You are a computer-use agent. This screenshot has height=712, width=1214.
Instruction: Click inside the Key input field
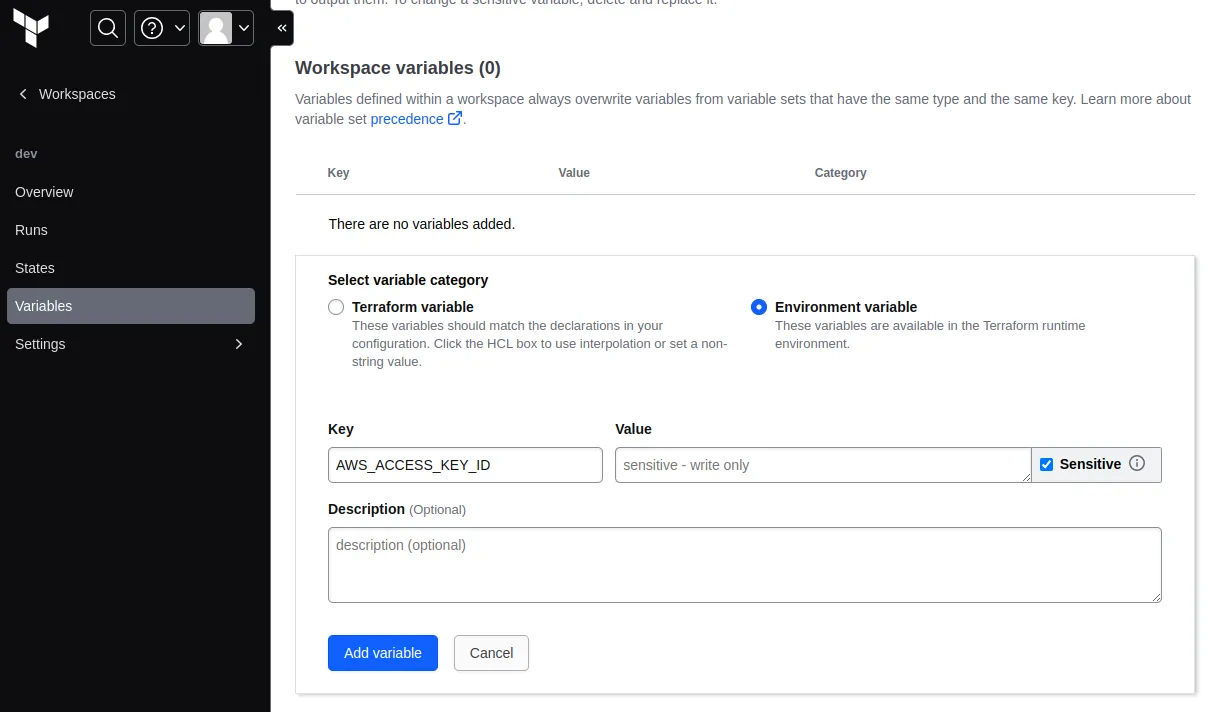click(x=464, y=464)
